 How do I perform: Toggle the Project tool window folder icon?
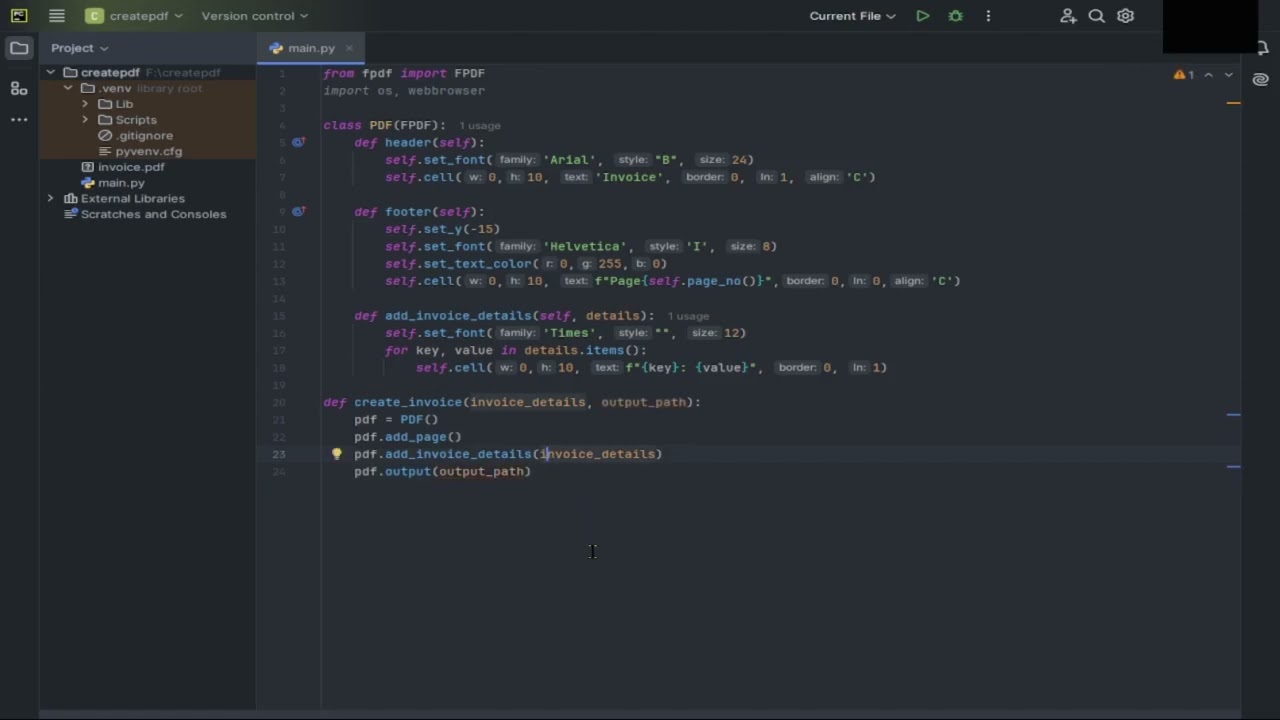(19, 48)
